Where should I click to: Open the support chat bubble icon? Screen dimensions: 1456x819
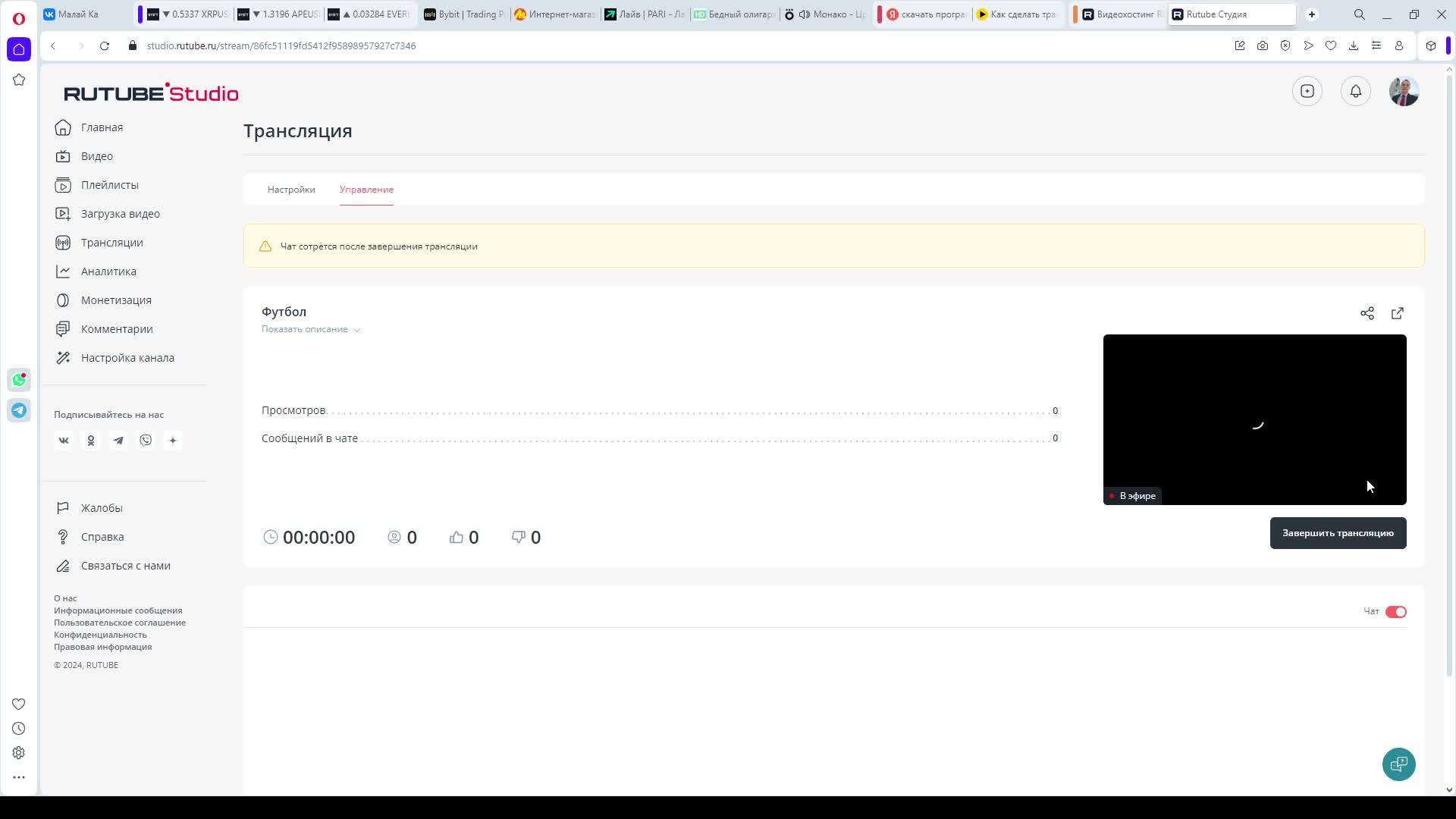click(x=1398, y=764)
